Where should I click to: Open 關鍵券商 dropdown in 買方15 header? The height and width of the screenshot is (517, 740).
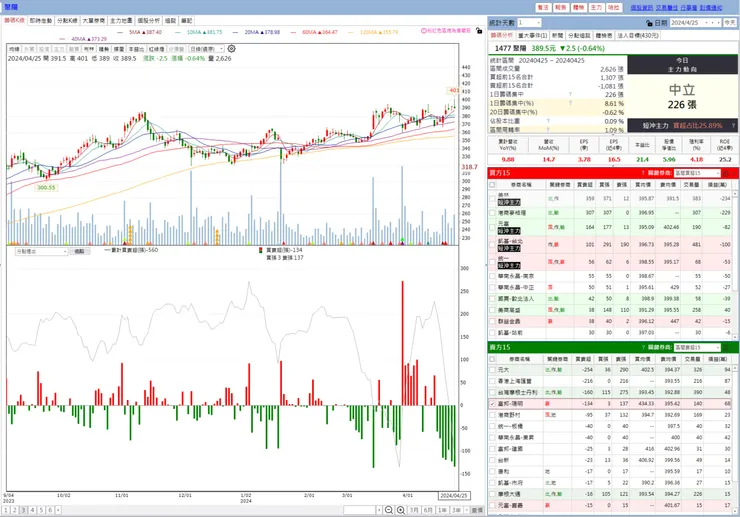tap(697, 173)
